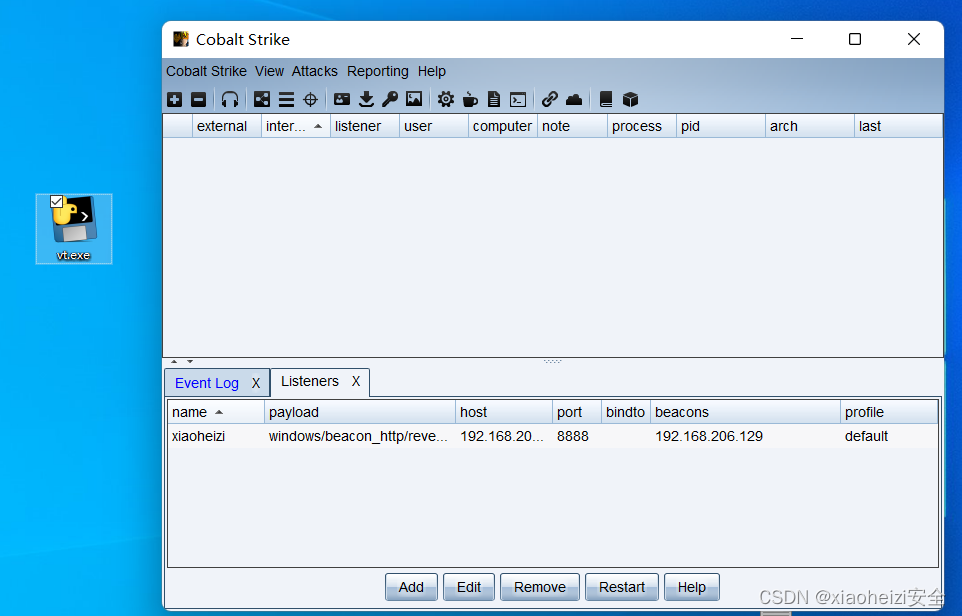Sort listeners by port column header
The image size is (962, 616).
click(577, 412)
